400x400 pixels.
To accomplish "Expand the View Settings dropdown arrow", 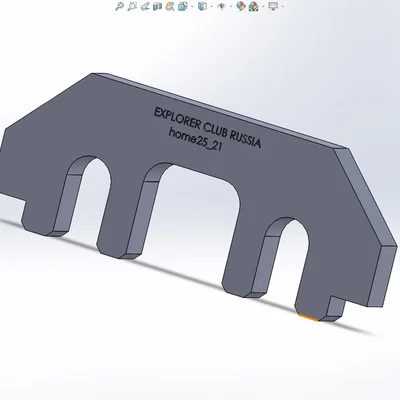I will point(283,6).
